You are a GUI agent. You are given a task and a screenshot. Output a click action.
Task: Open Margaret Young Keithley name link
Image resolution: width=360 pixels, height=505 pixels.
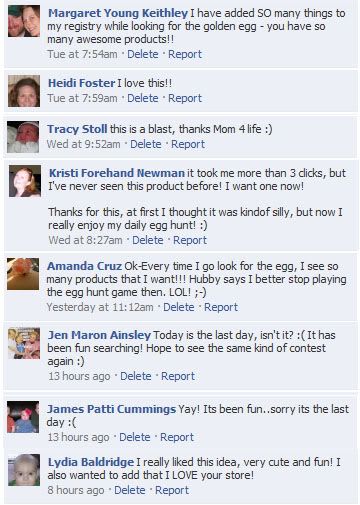[118, 13]
